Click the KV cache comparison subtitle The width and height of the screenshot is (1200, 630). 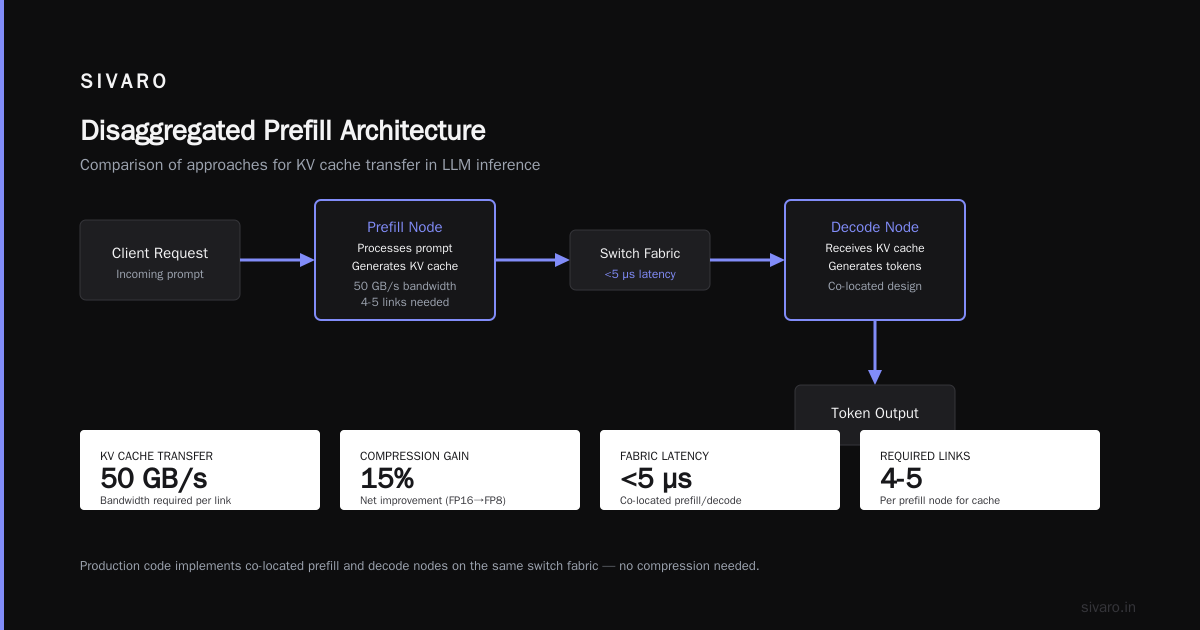click(x=310, y=165)
